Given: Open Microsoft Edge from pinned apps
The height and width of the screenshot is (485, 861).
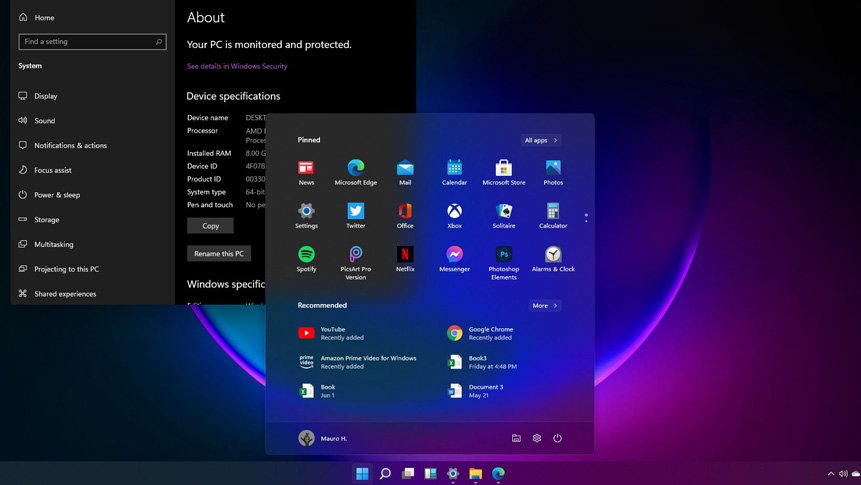Looking at the screenshot, I should 355,168.
